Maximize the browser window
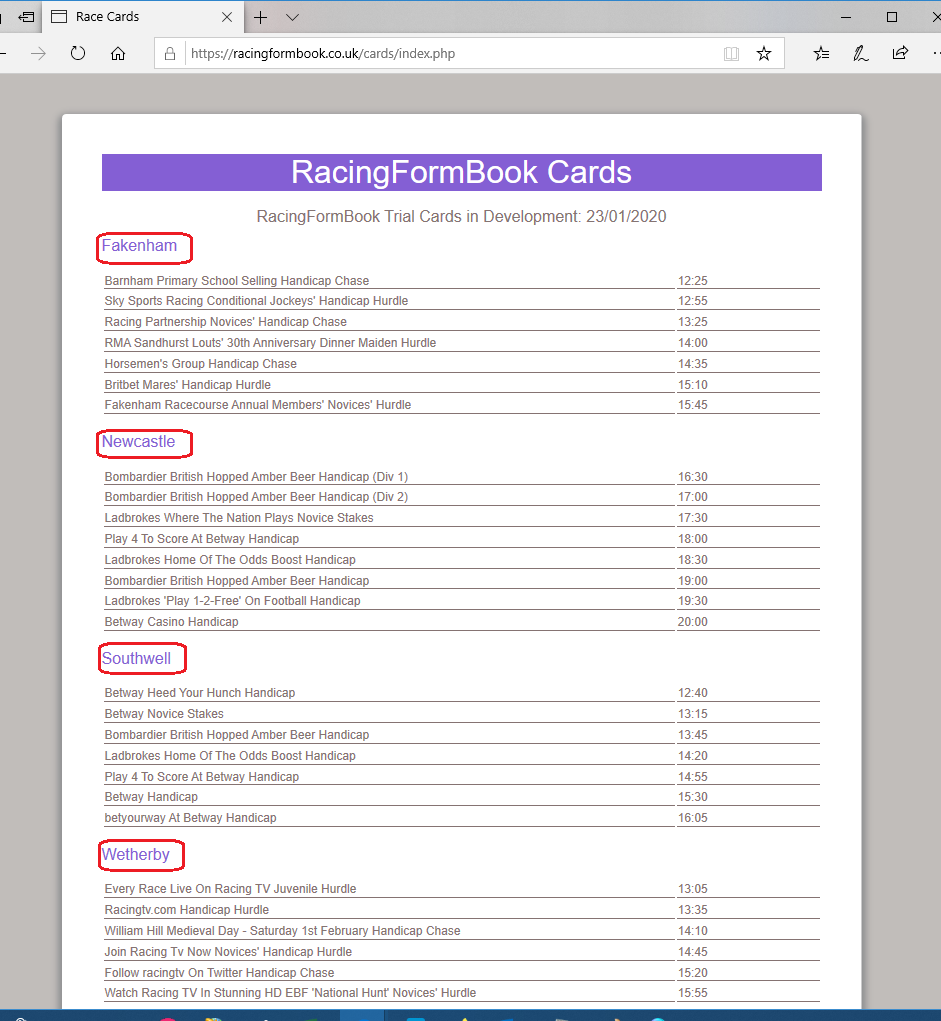The width and height of the screenshot is (941, 1021). [892, 18]
